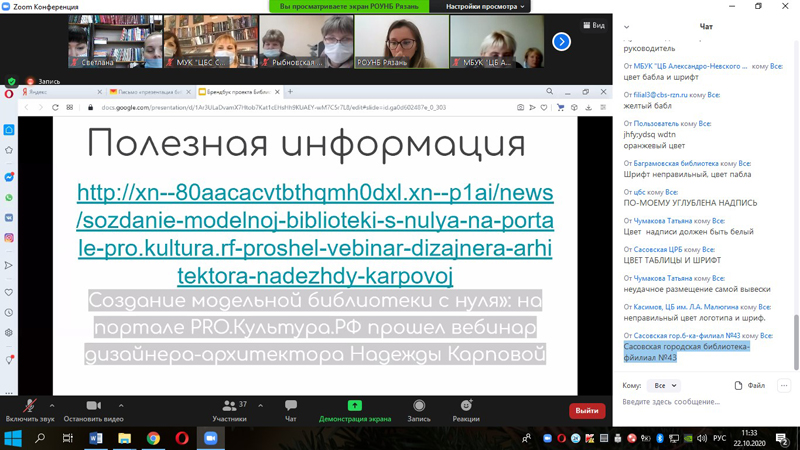The image size is (800, 450).
Task: Click the Чат icon in Zoom toolbar
Action: pyautogui.click(x=291, y=410)
